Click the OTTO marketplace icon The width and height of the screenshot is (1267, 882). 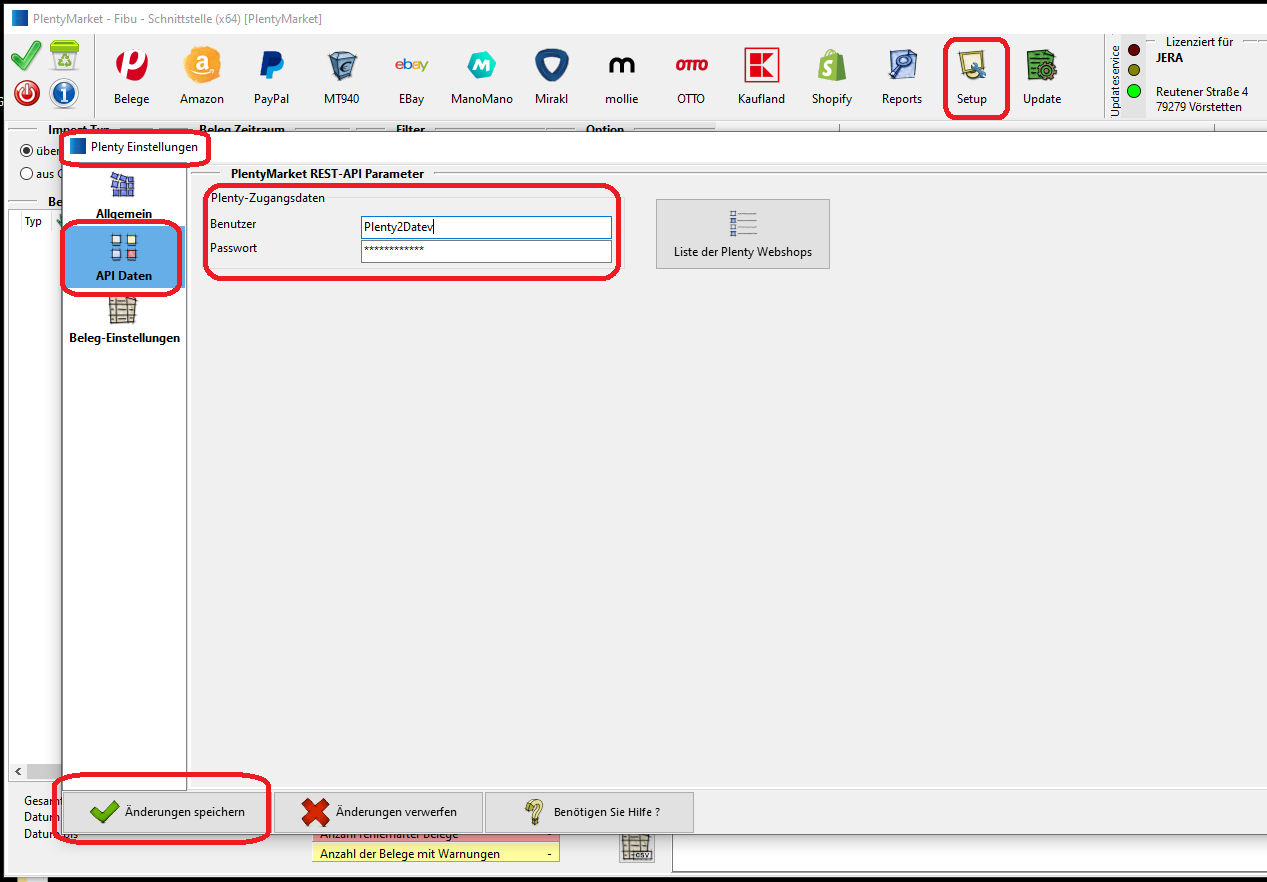[x=691, y=76]
